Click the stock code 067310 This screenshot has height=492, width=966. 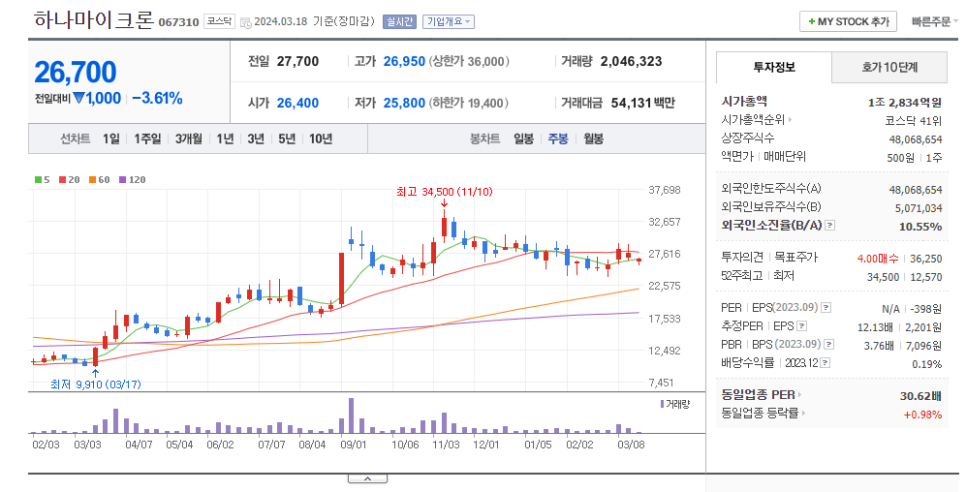click(x=179, y=22)
